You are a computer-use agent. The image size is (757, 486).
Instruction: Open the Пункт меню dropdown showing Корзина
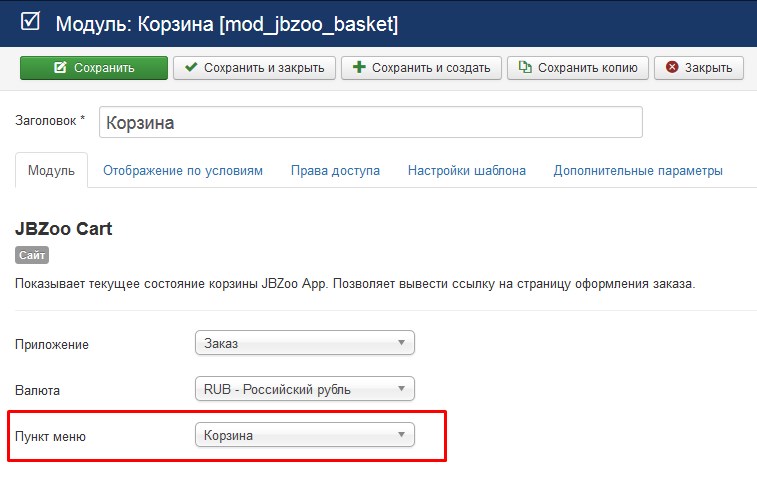coord(304,435)
